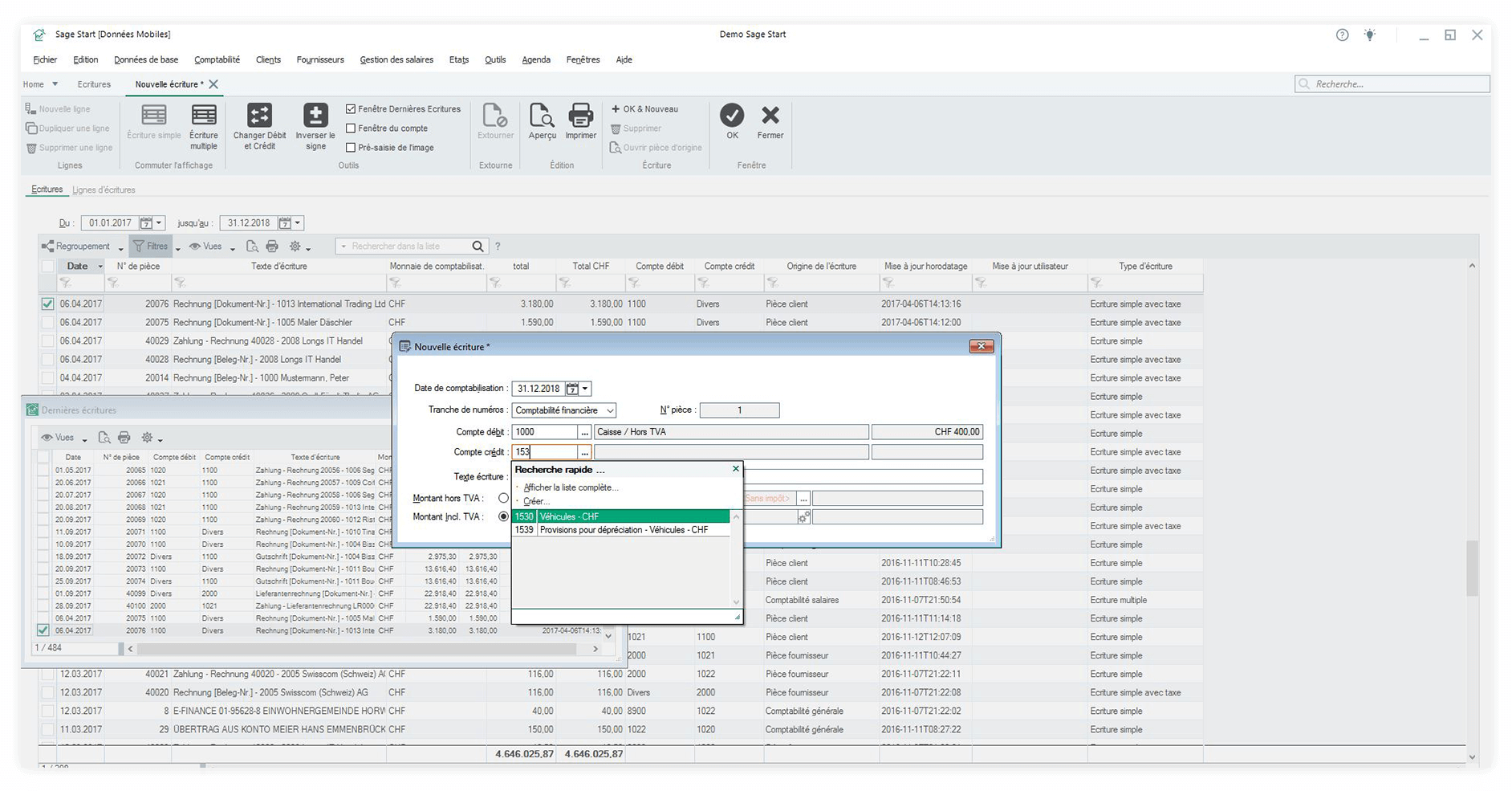Select 1539 Provisions pour dépréciation result

tap(621, 530)
